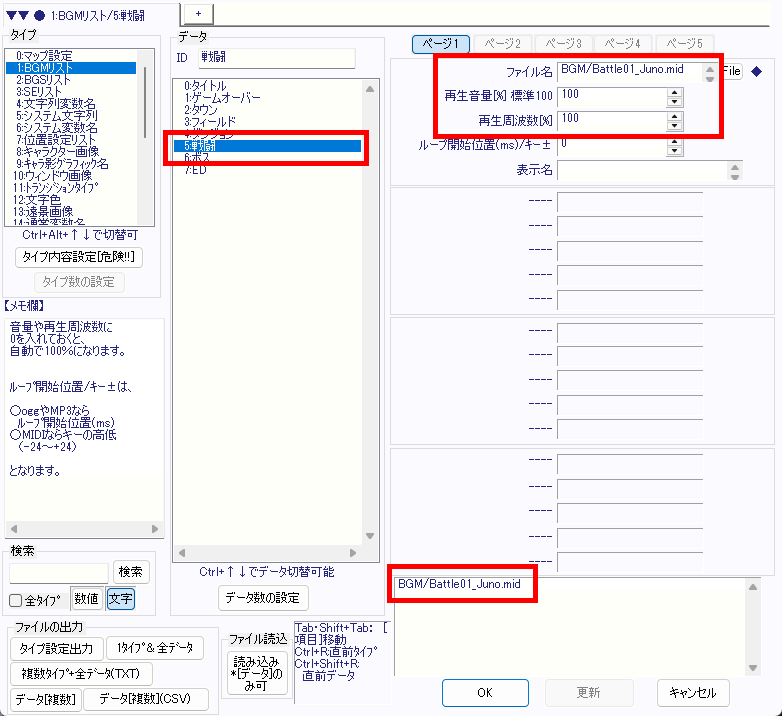Click the タイプ内容設定[危険!!] button
The height and width of the screenshot is (716, 782).
[79, 257]
